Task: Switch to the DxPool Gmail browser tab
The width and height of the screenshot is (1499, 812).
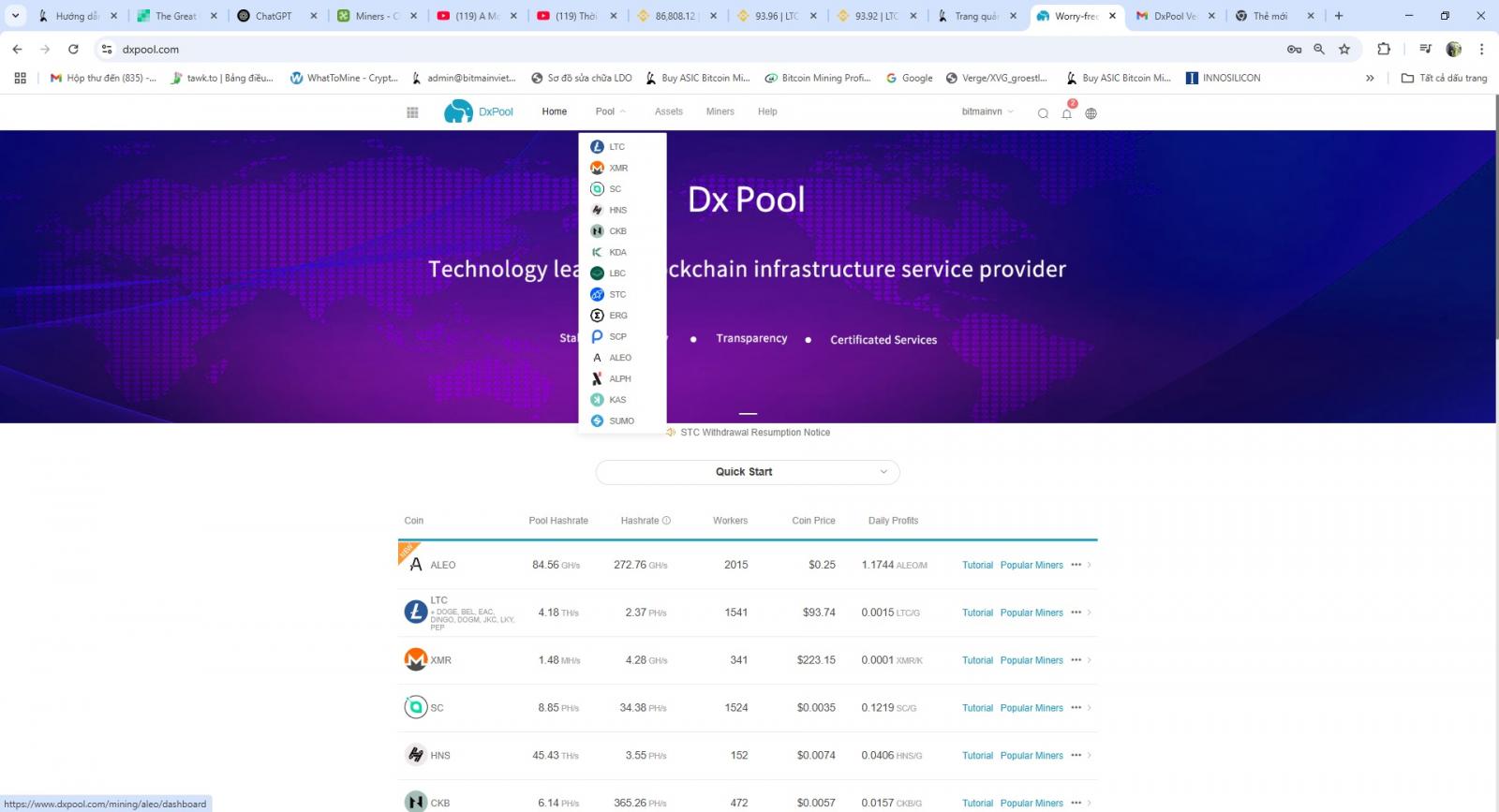Action: click(1174, 16)
